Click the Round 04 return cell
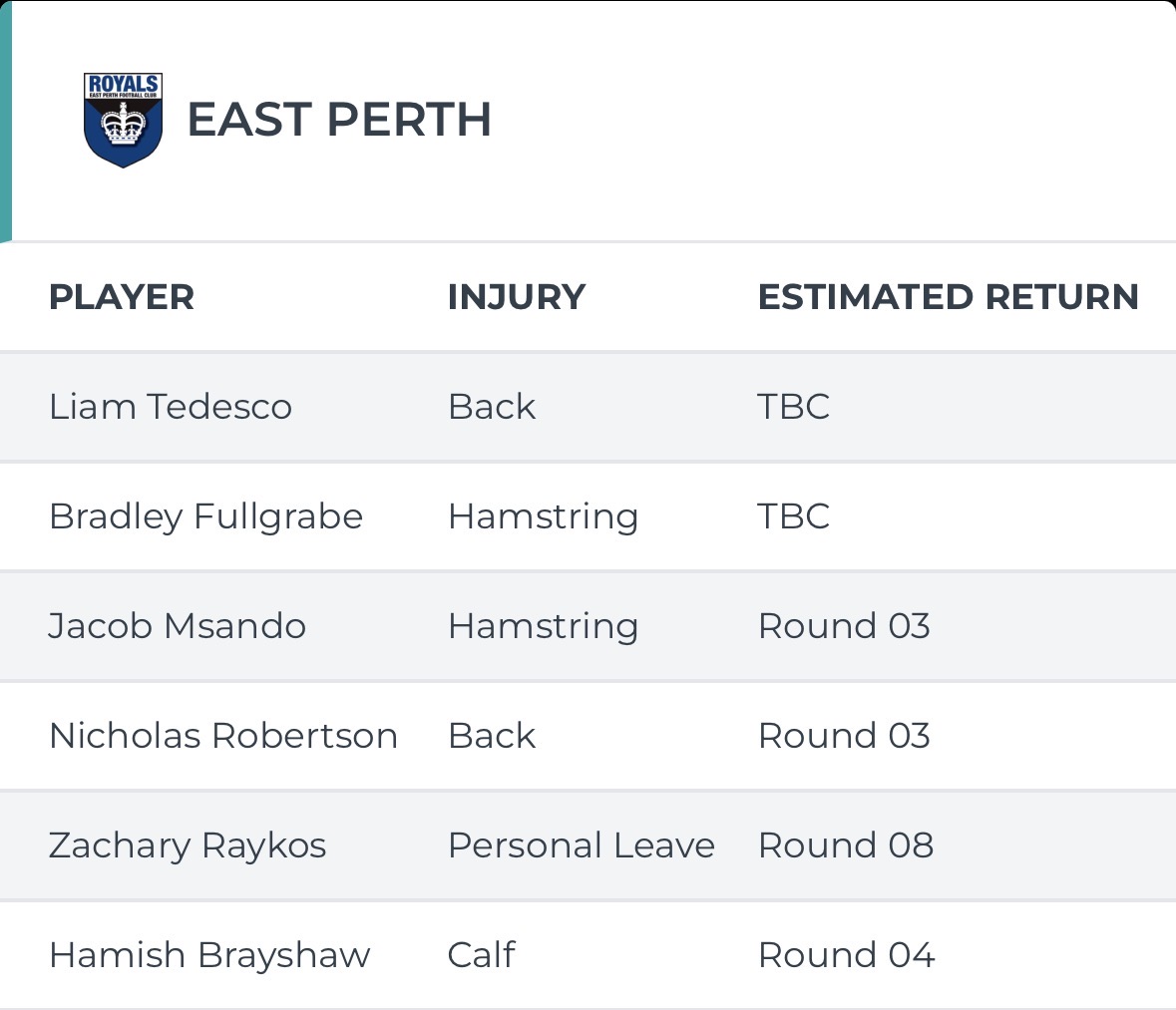The height and width of the screenshot is (1010, 1176). [x=846, y=955]
